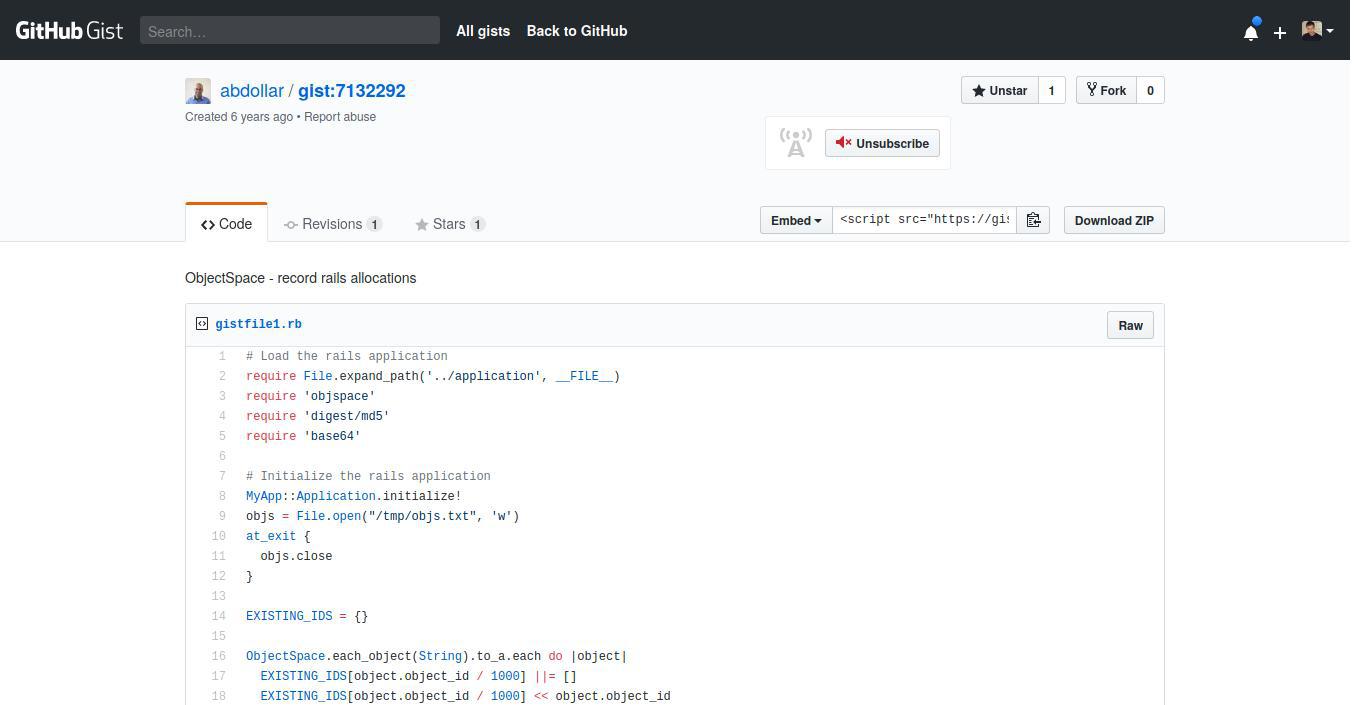Click the code line objs.close
This screenshot has width=1366, height=705.
click(296, 556)
